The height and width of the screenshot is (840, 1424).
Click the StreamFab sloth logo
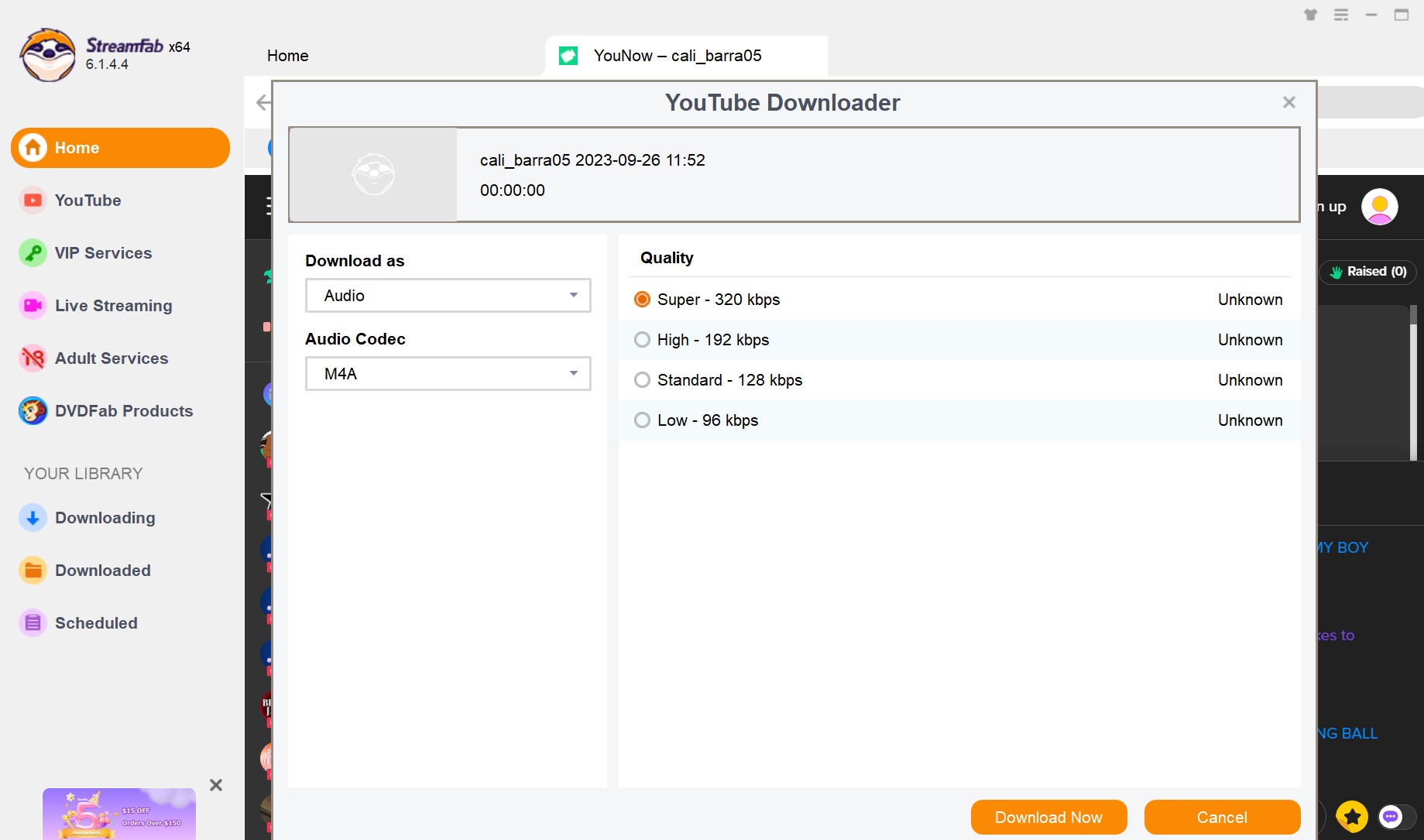point(48,55)
